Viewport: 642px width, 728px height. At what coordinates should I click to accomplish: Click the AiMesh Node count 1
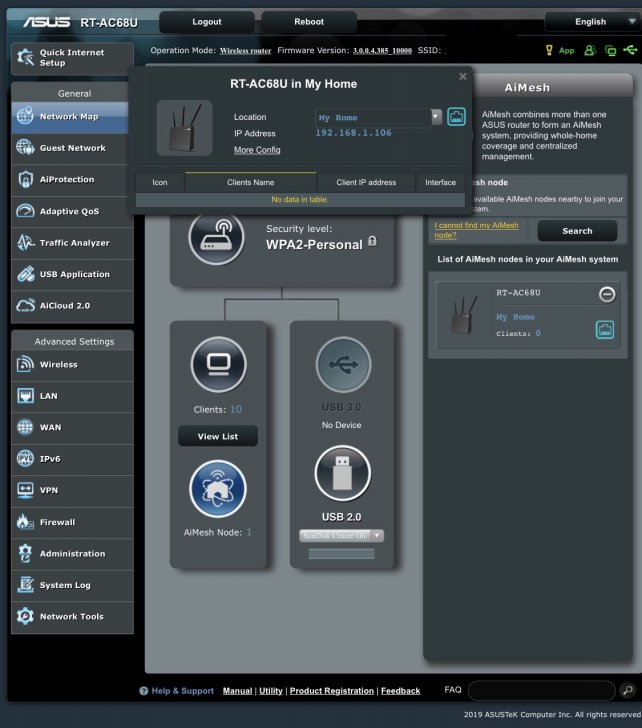click(x=249, y=533)
